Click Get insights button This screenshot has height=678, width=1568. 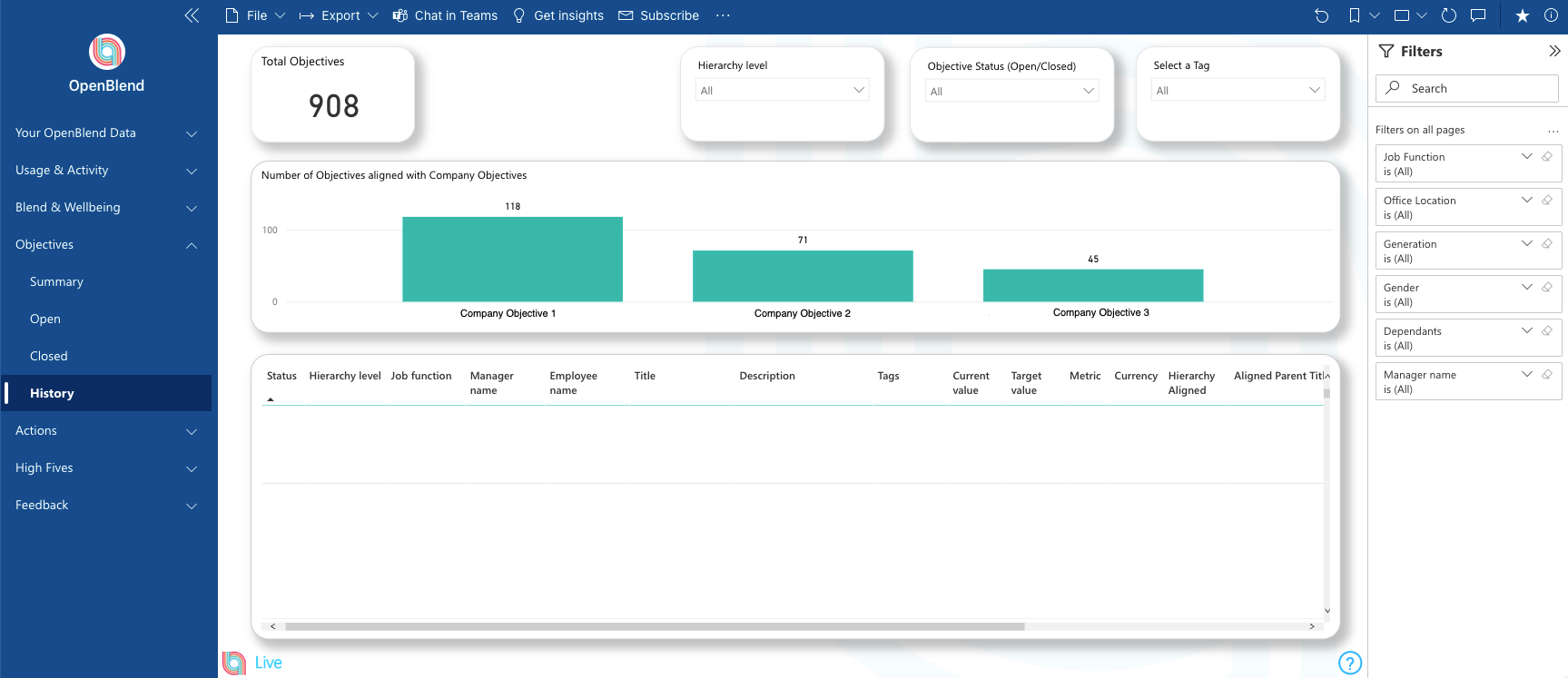pos(558,15)
